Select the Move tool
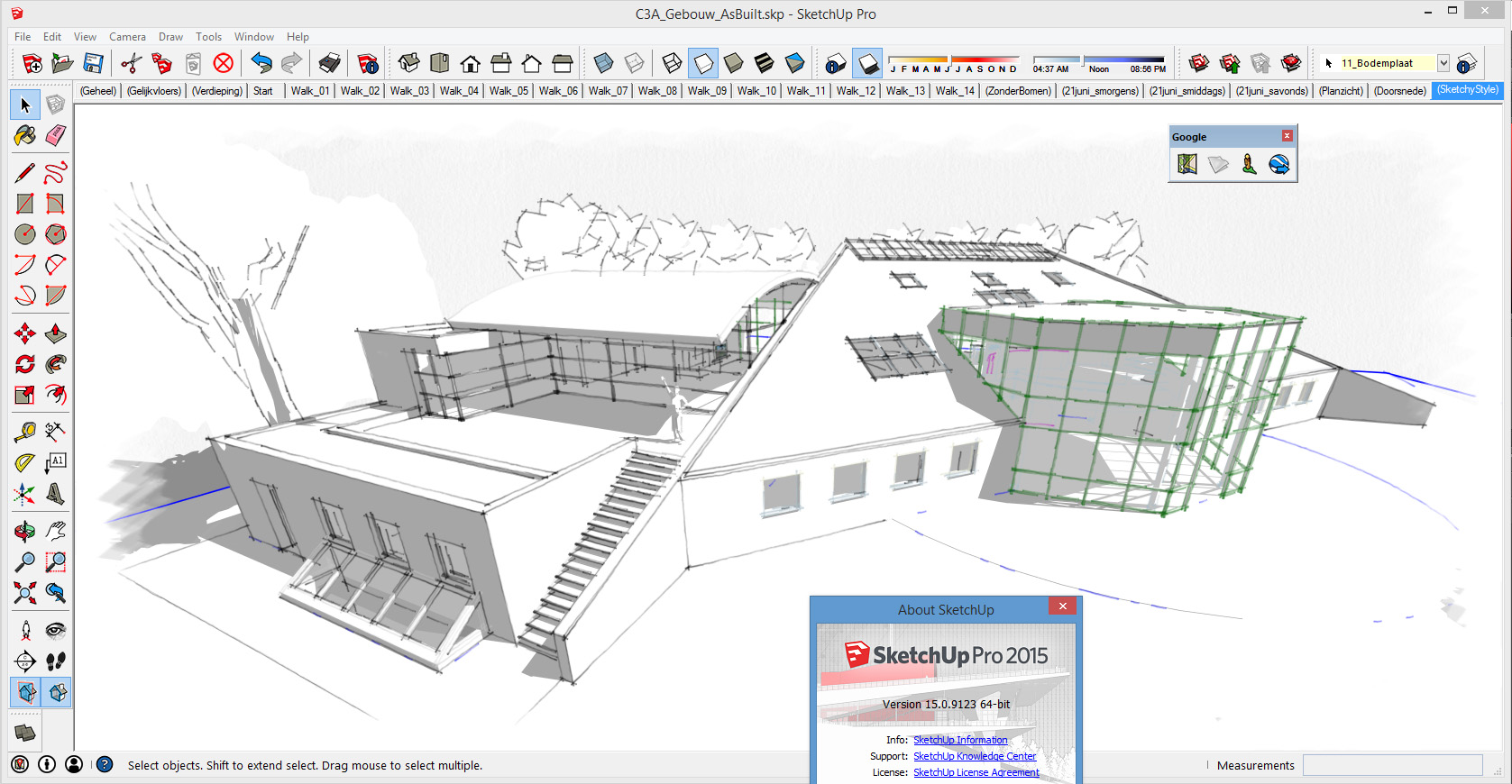 pyautogui.click(x=25, y=333)
